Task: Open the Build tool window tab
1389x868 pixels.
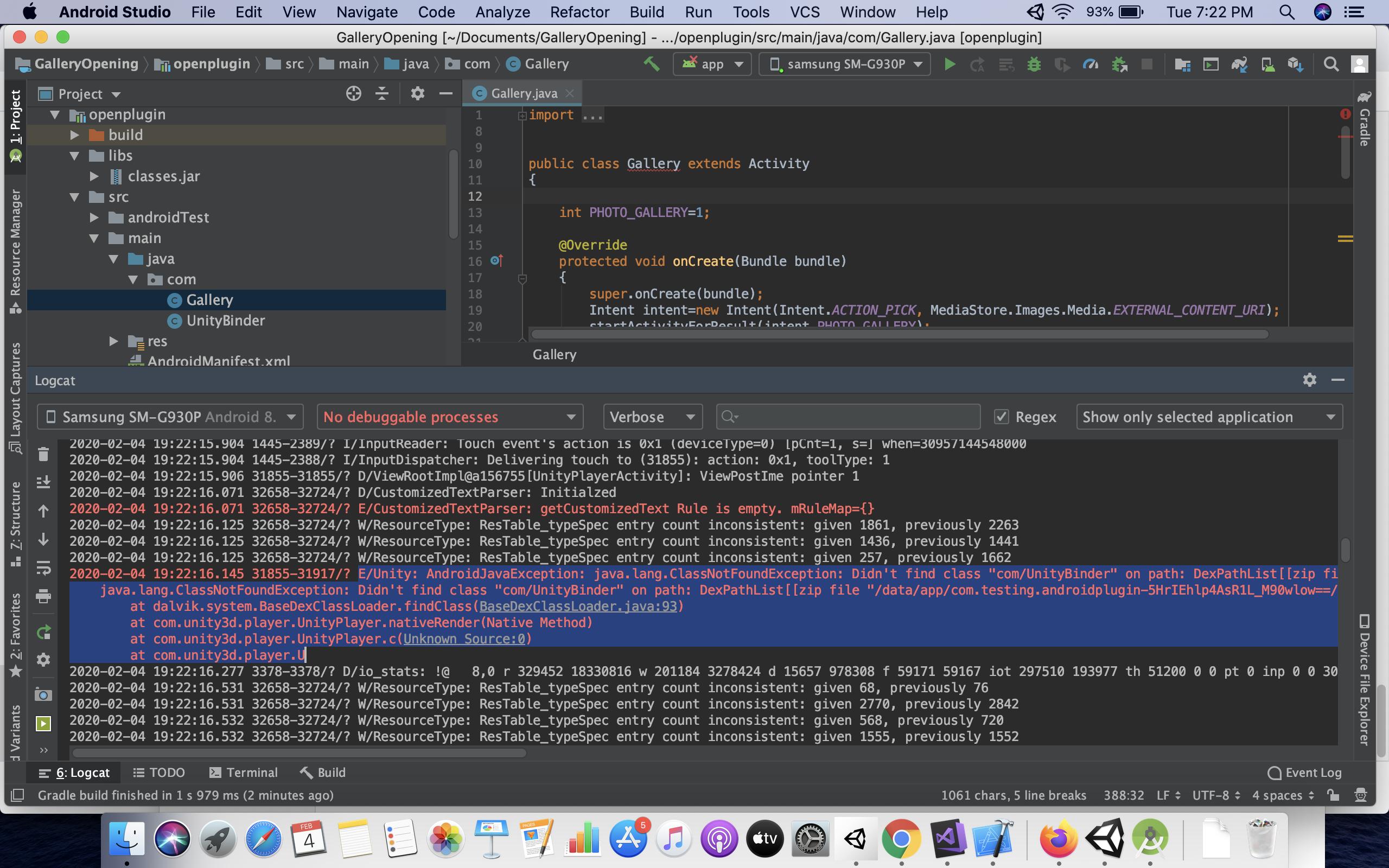Action: click(323, 773)
